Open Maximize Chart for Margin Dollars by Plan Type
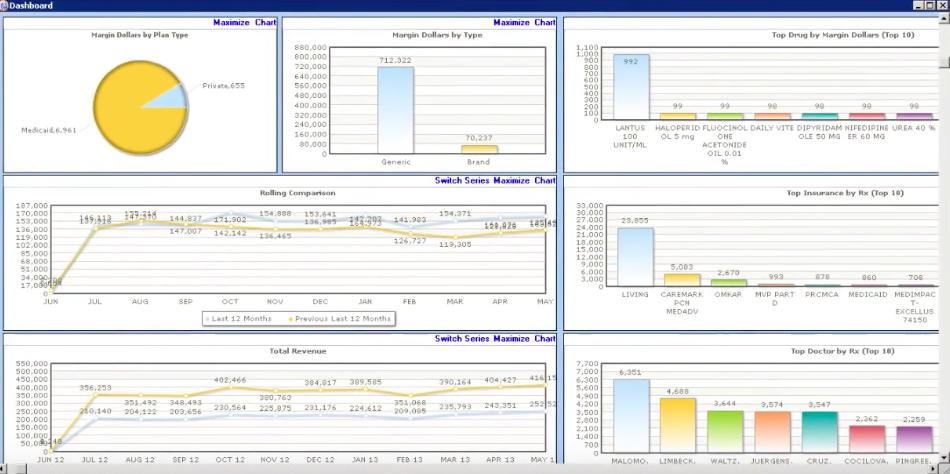 (x=245, y=22)
